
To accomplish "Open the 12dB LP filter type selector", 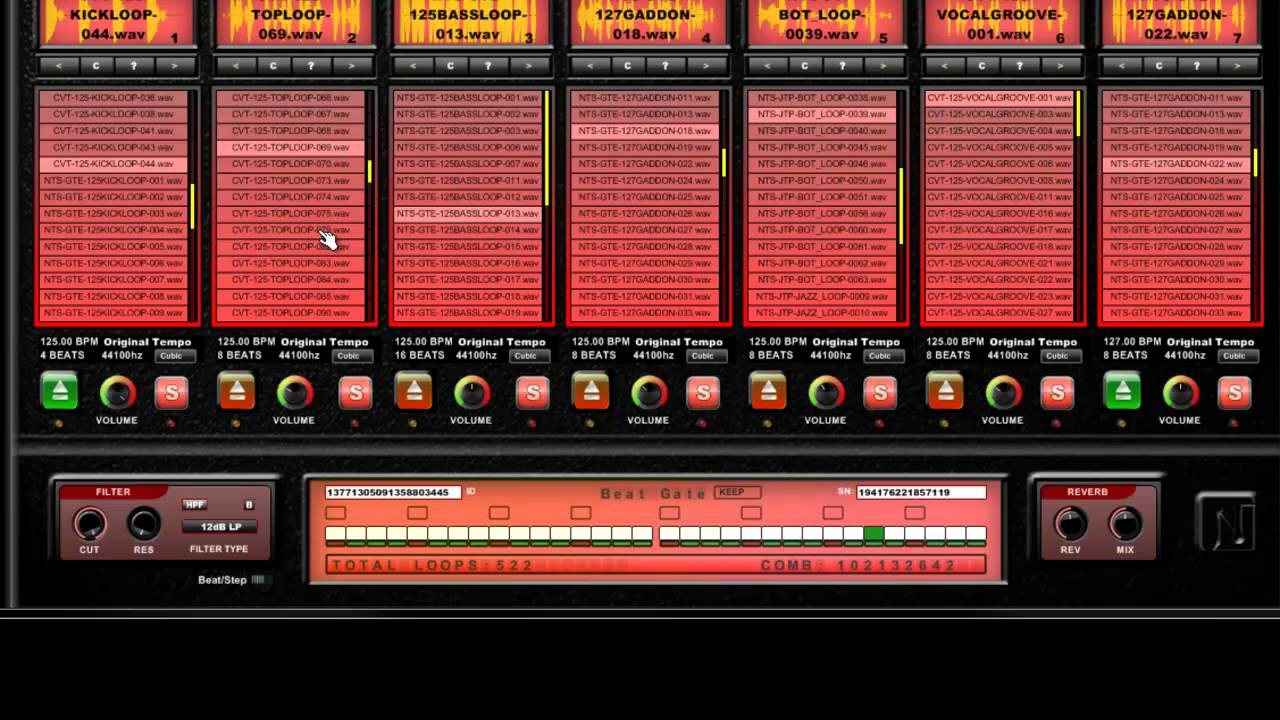I will coord(219,527).
